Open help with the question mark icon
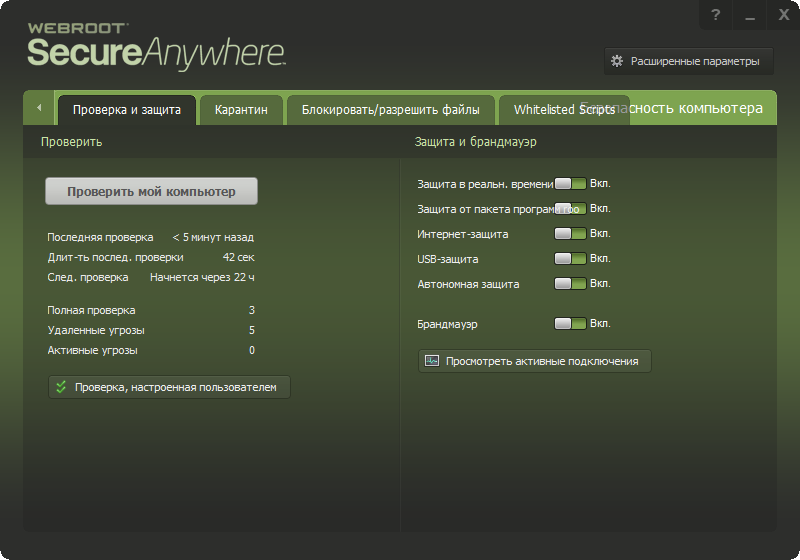 (x=716, y=15)
